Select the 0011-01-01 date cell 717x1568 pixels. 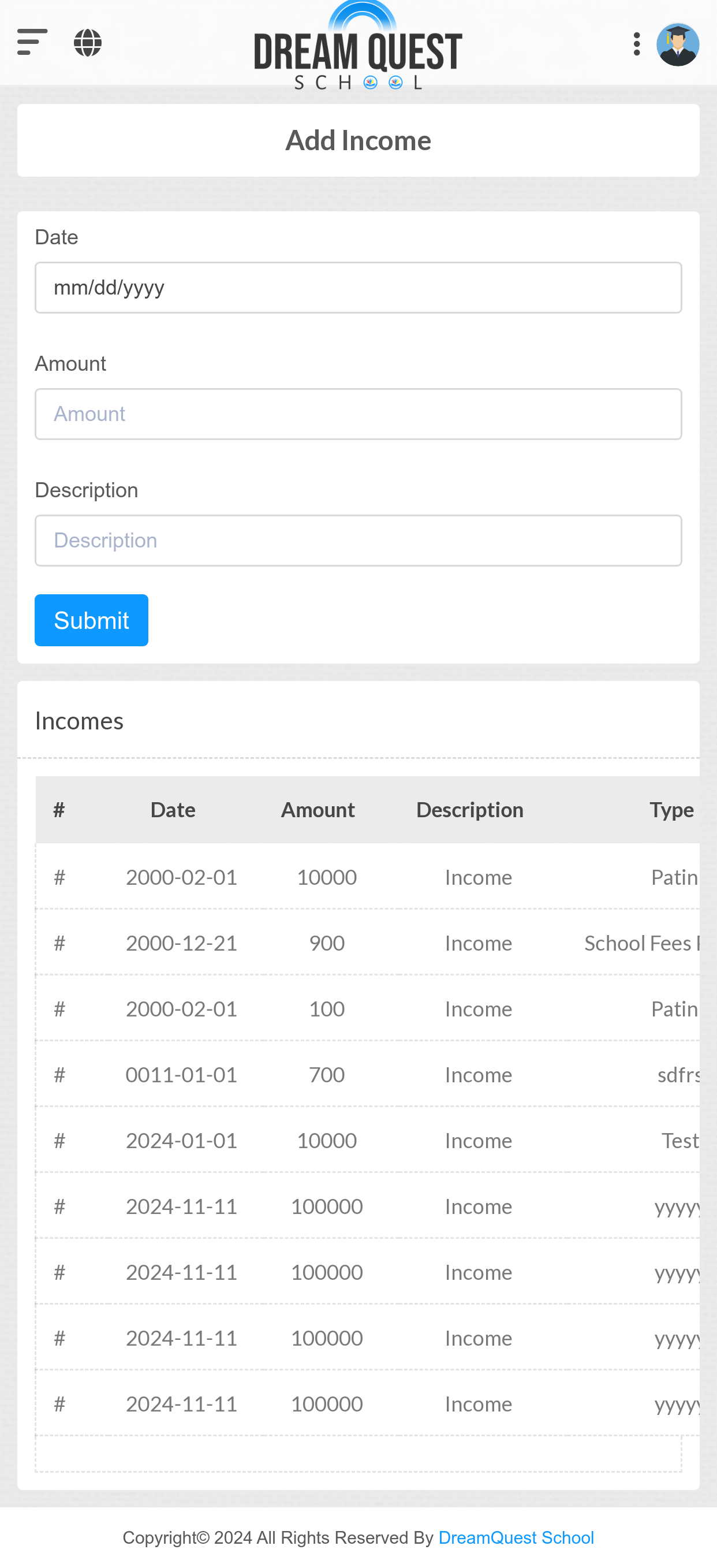pyautogui.click(x=181, y=1074)
